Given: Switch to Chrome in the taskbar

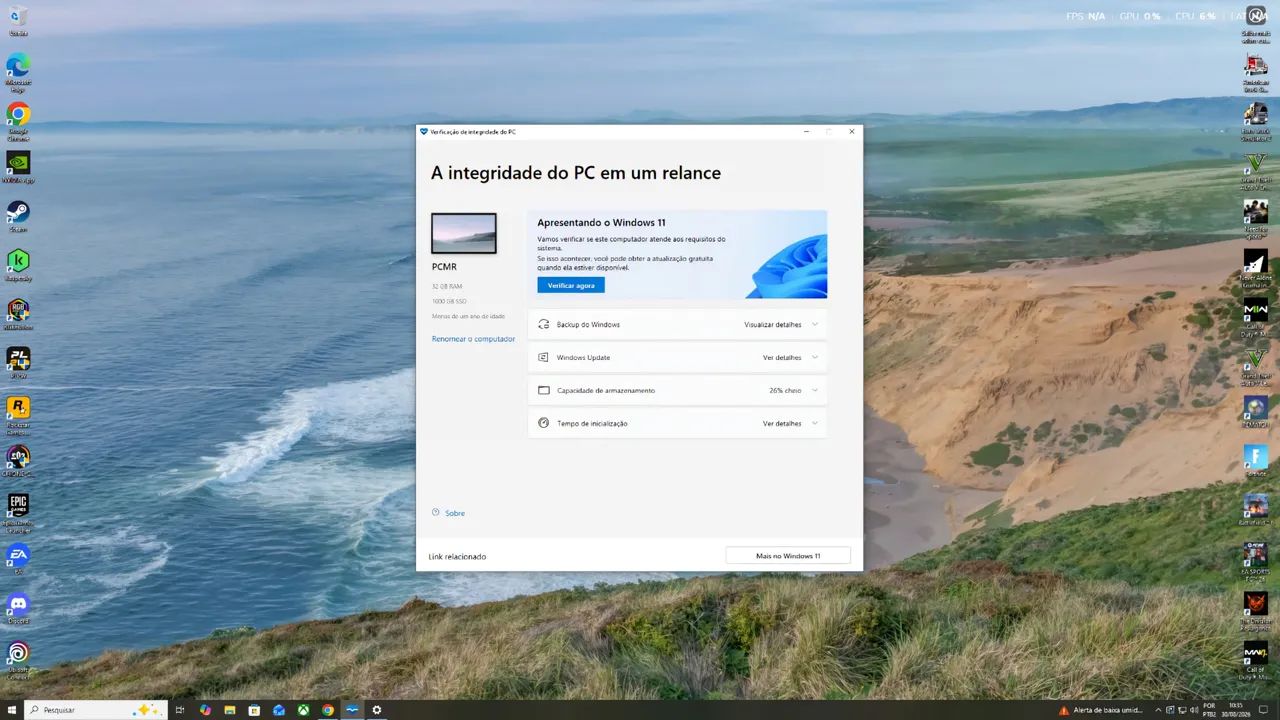Looking at the screenshot, I should point(328,709).
